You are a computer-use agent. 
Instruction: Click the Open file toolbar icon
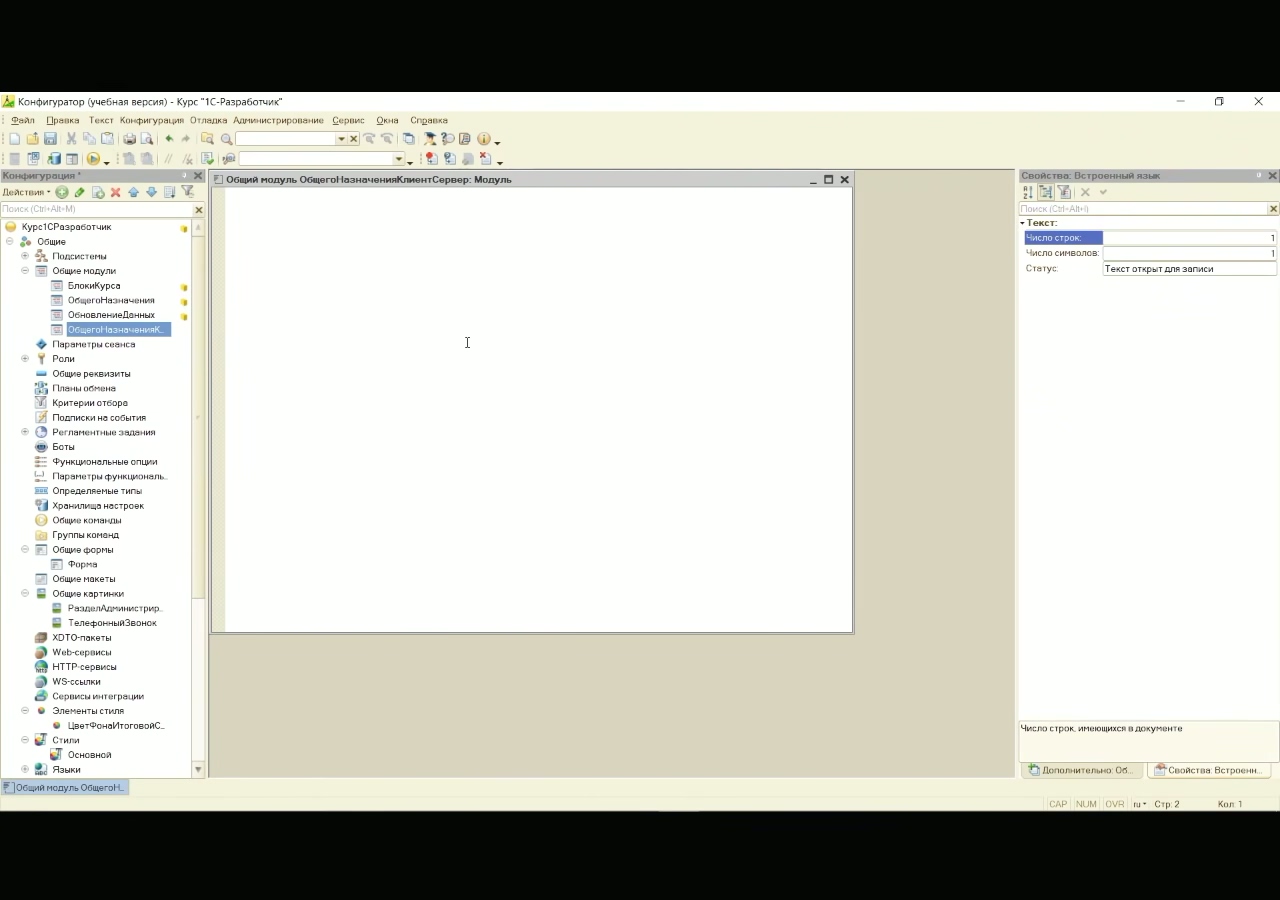32,139
